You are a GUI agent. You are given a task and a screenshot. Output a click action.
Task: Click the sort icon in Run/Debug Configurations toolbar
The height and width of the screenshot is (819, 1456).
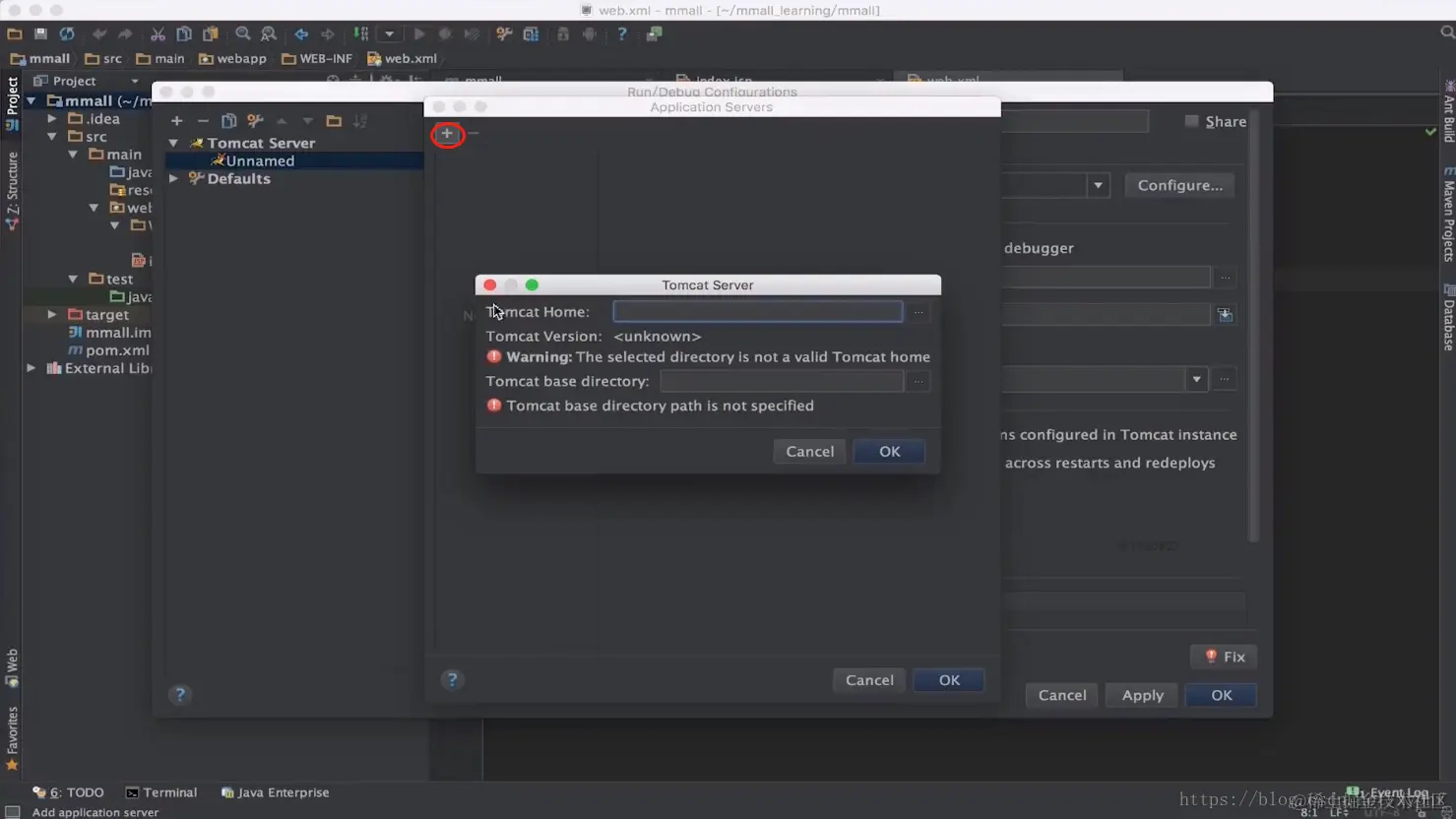click(x=360, y=121)
